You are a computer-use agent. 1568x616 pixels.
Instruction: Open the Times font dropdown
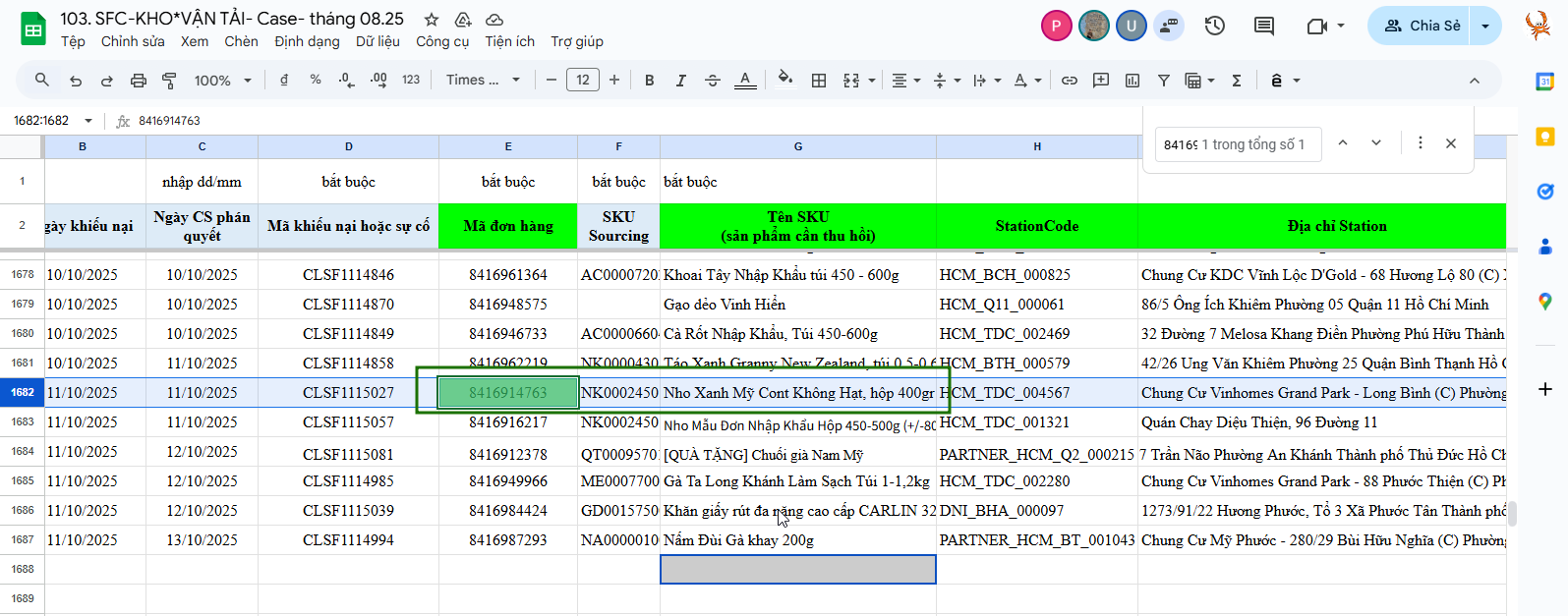point(483,81)
